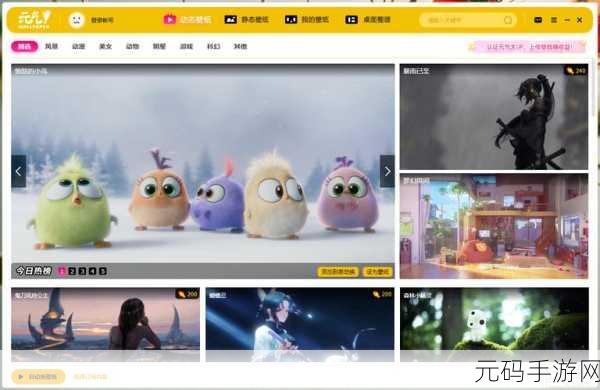Screen dimensions: 600x390
Task: Minimize the wallpaper app window
Action: click(x=567, y=20)
